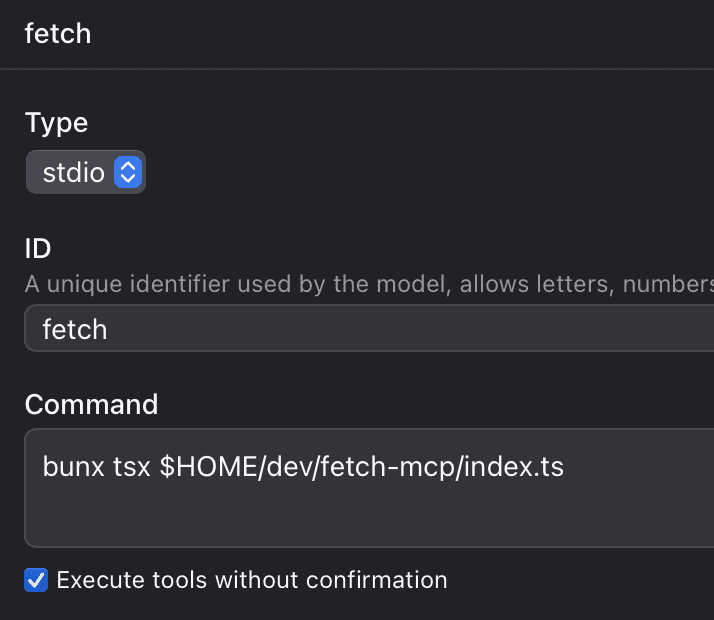Focus the Command text area

coord(369,488)
